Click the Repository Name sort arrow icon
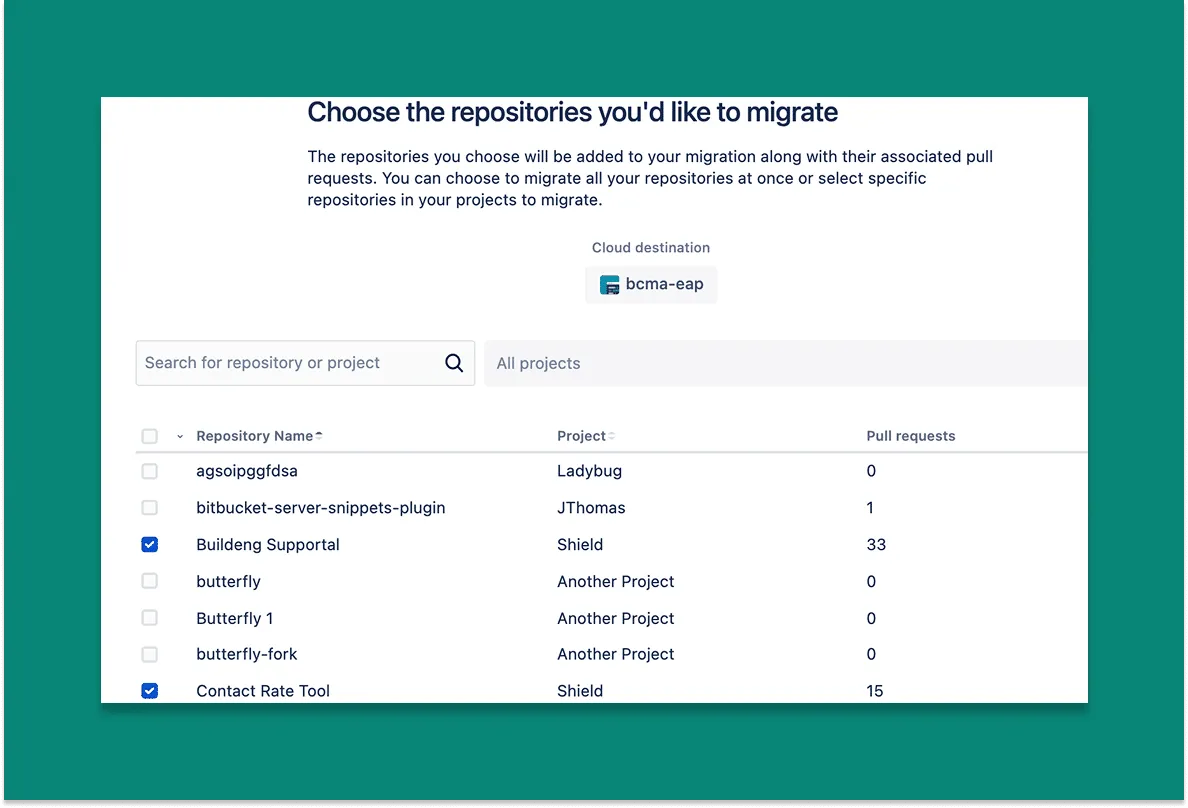This screenshot has height=808, width=1188. click(x=319, y=436)
